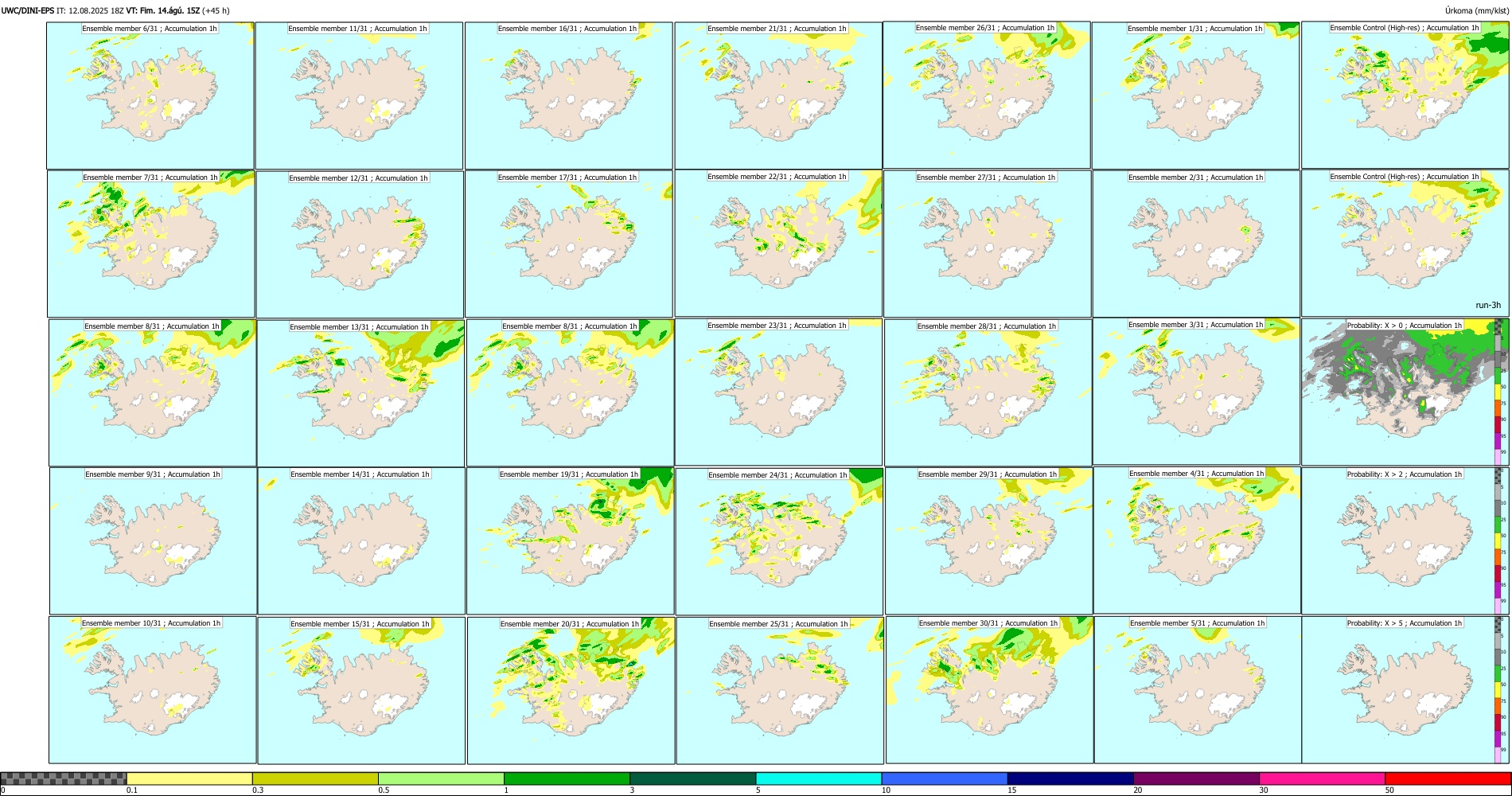Choose the pink 30–50 legend swatch
Image resolution: width=1512 pixels, height=796 pixels.
point(1322,778)
